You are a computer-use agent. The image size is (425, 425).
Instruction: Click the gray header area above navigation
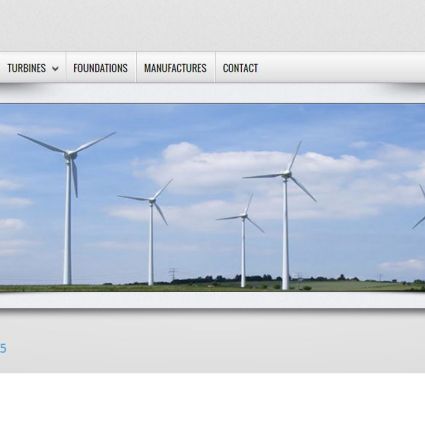212,25
